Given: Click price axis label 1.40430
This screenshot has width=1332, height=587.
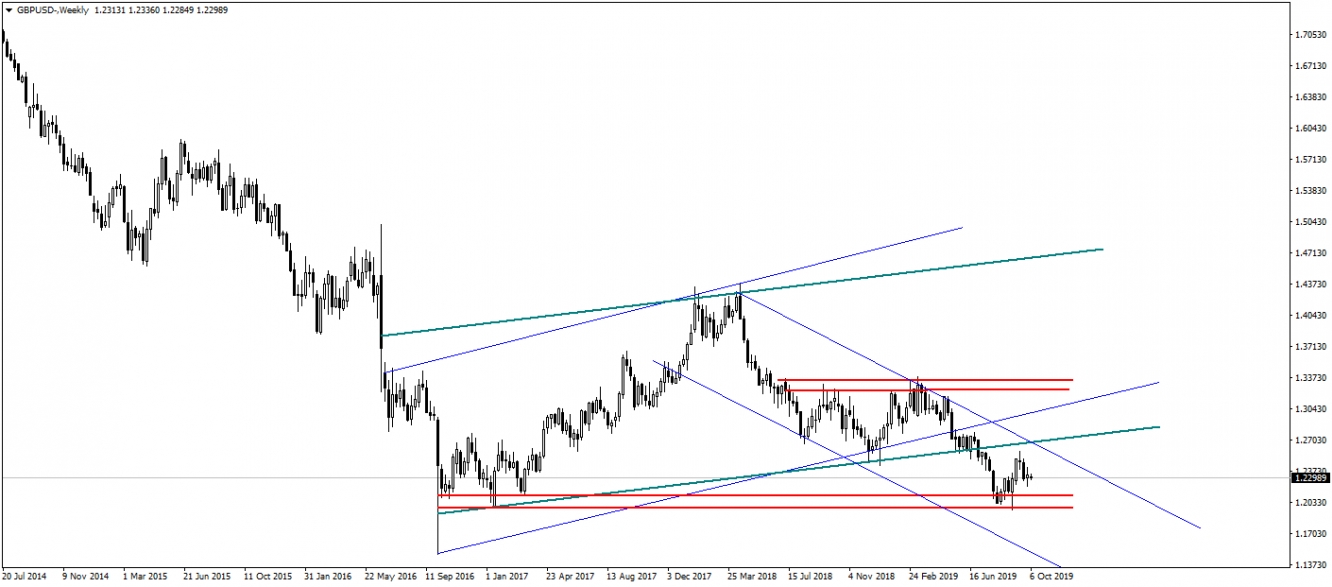Looking at the screenshot, I should click(x=1309, y=315).
